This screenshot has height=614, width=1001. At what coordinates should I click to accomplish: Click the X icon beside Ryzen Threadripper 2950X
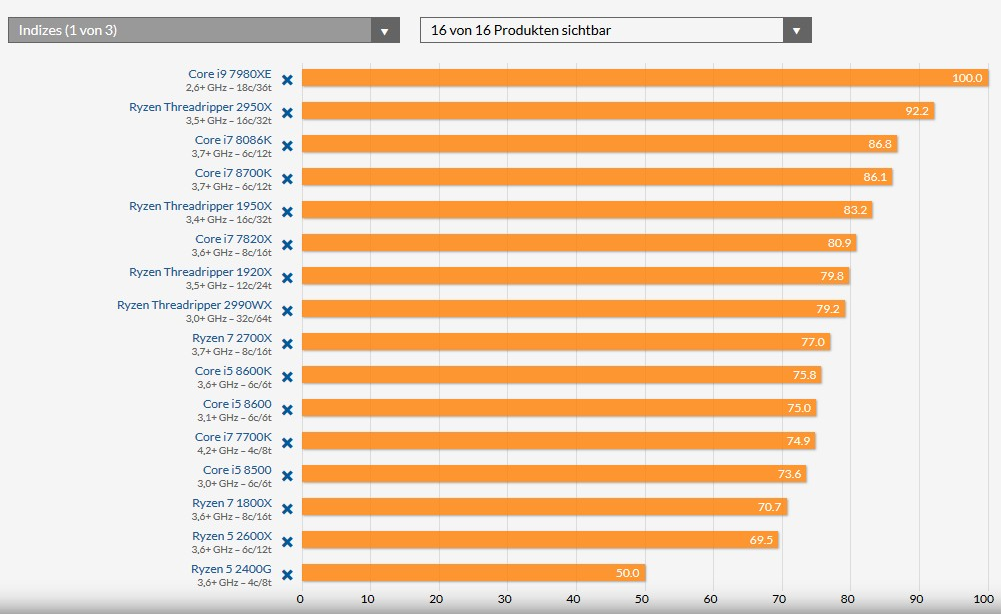click(287, 112)
